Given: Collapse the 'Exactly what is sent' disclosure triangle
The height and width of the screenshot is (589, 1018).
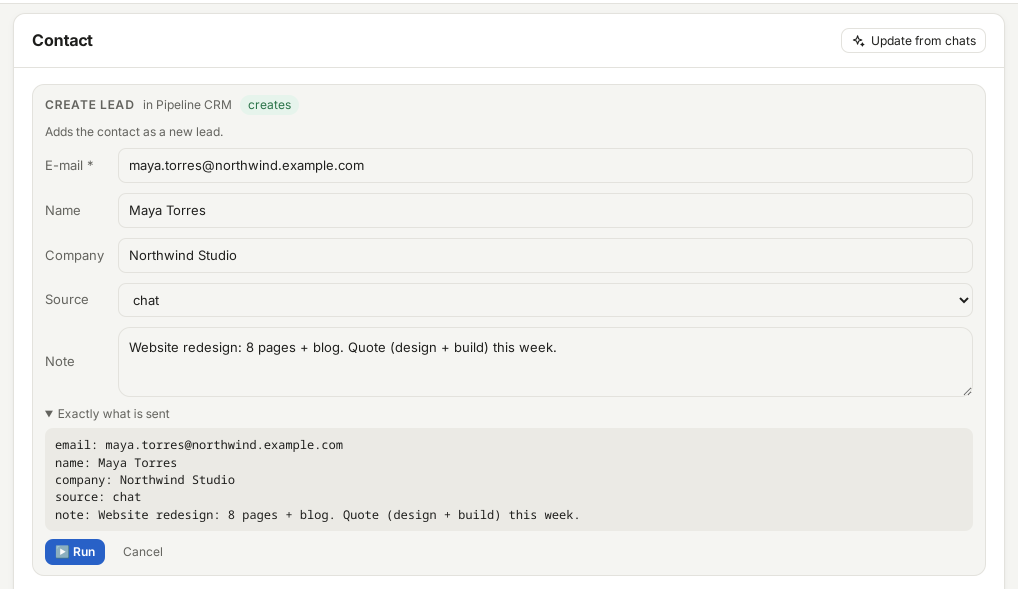Looking at the screenshot, I should pyautogui.click(x=49, y=414).
